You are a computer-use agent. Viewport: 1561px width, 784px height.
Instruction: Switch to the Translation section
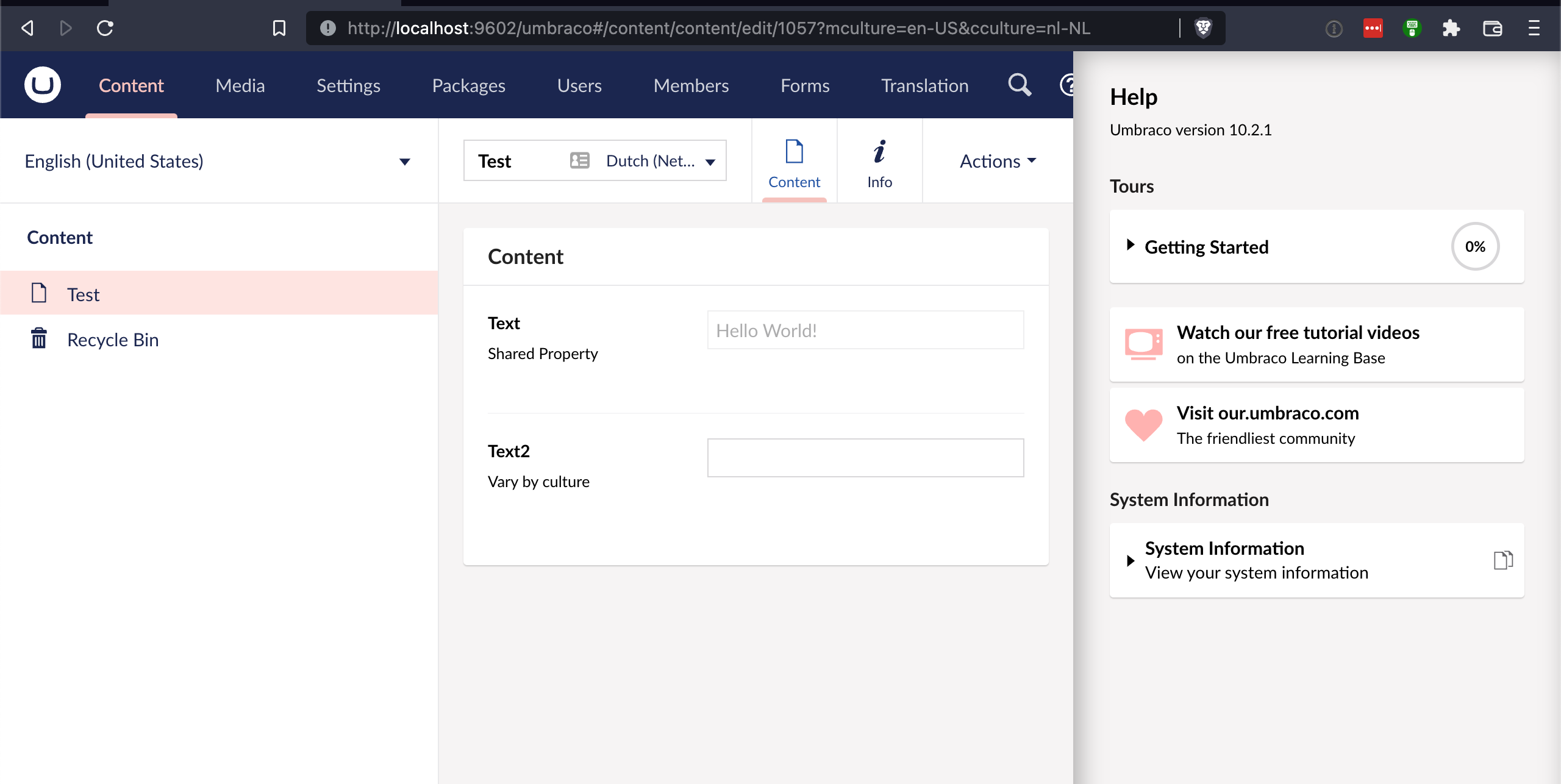[x=924, y=85]
